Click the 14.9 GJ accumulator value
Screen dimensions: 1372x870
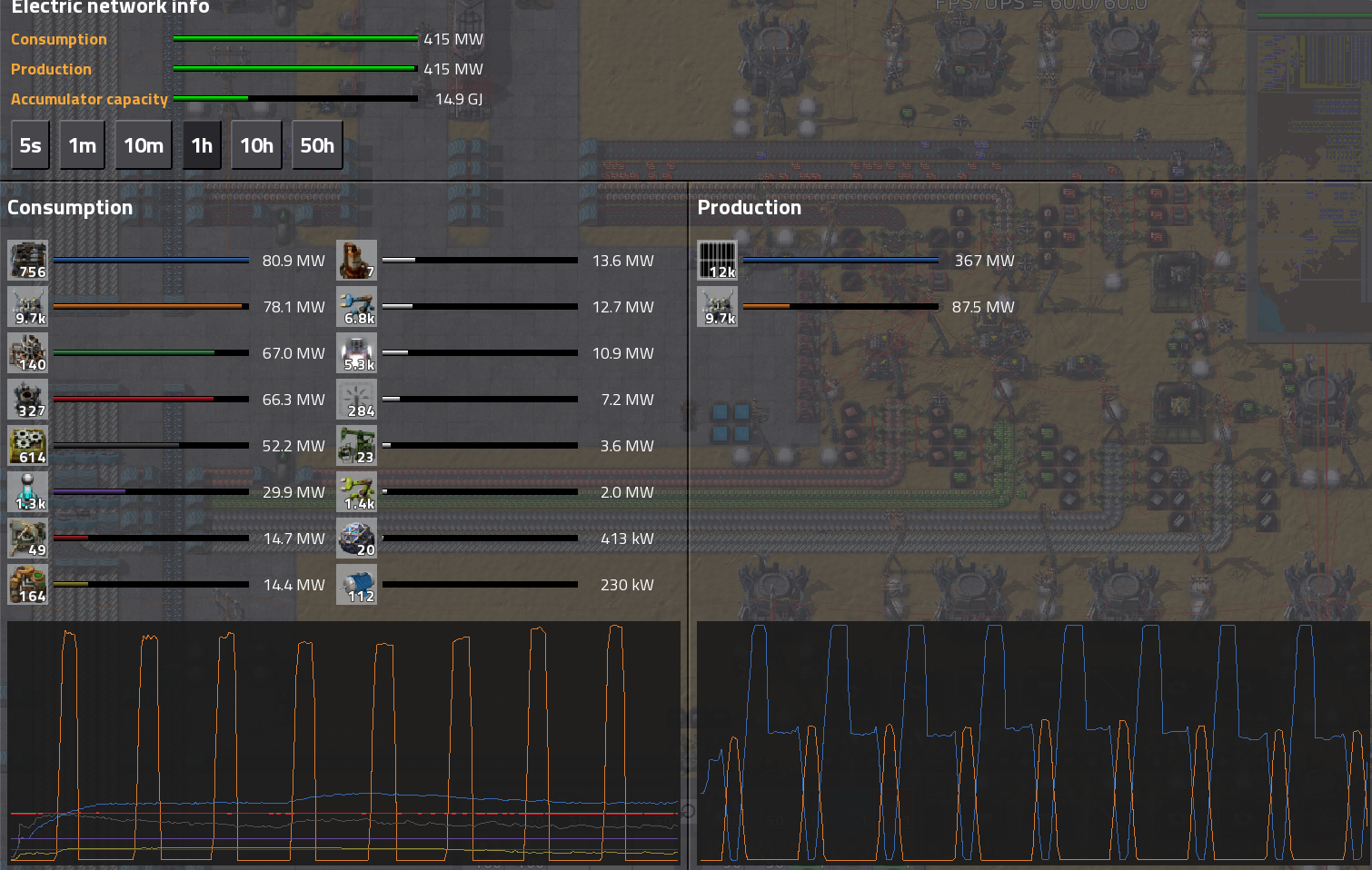point(459,99)
